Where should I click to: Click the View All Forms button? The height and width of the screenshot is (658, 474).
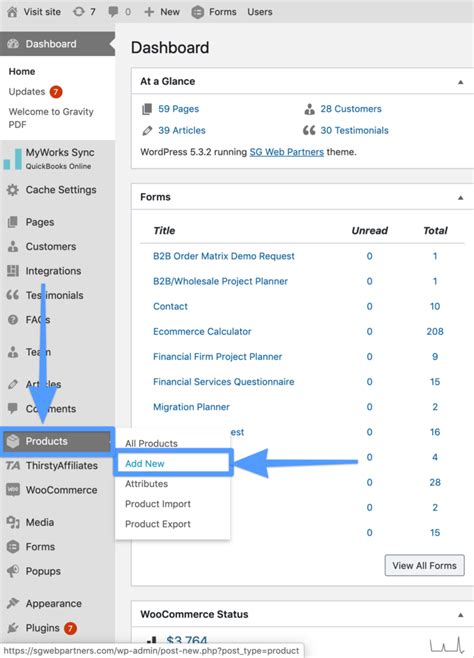[x=425, y=565]
